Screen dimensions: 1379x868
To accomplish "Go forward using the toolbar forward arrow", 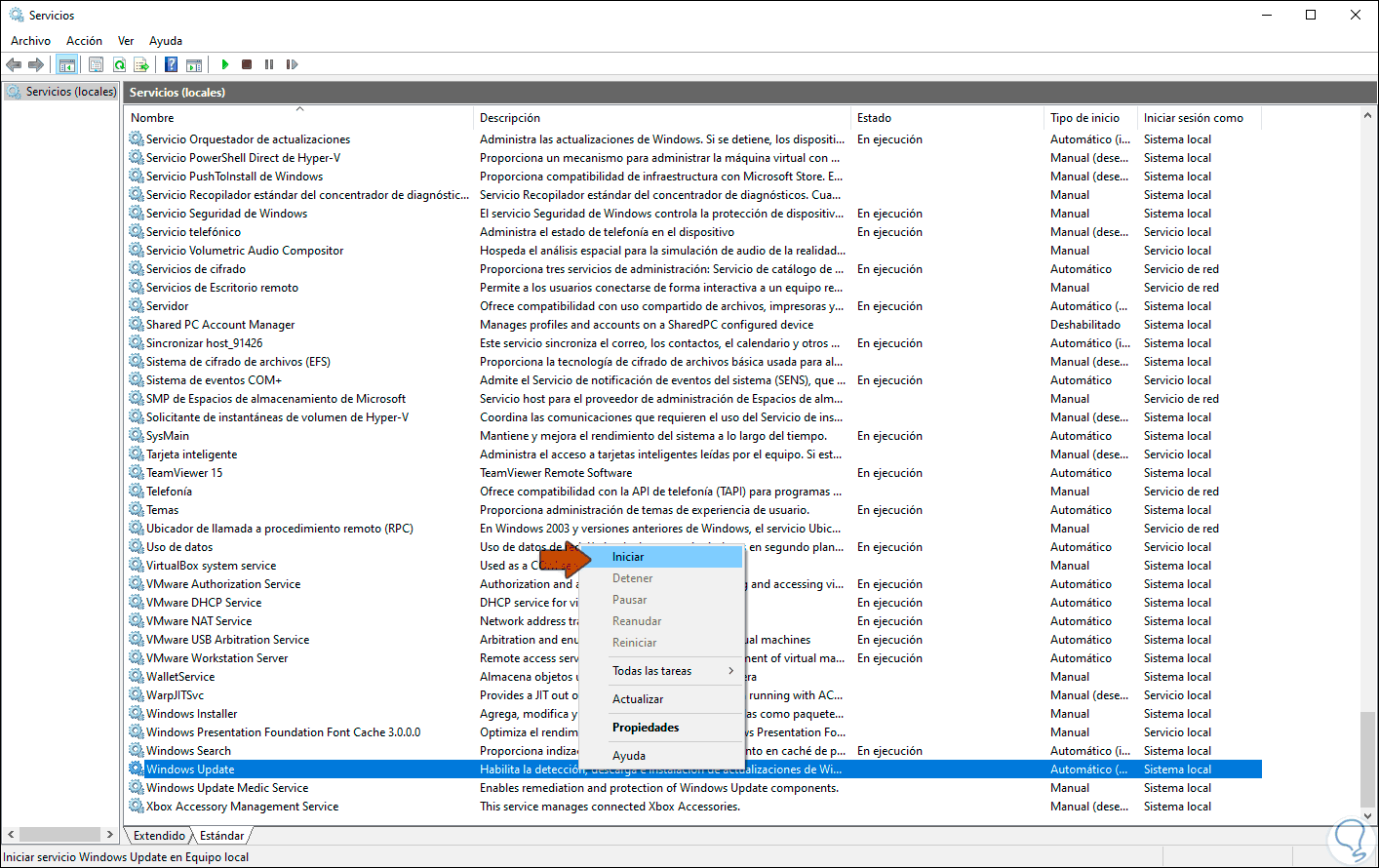I will pos(36,64).
